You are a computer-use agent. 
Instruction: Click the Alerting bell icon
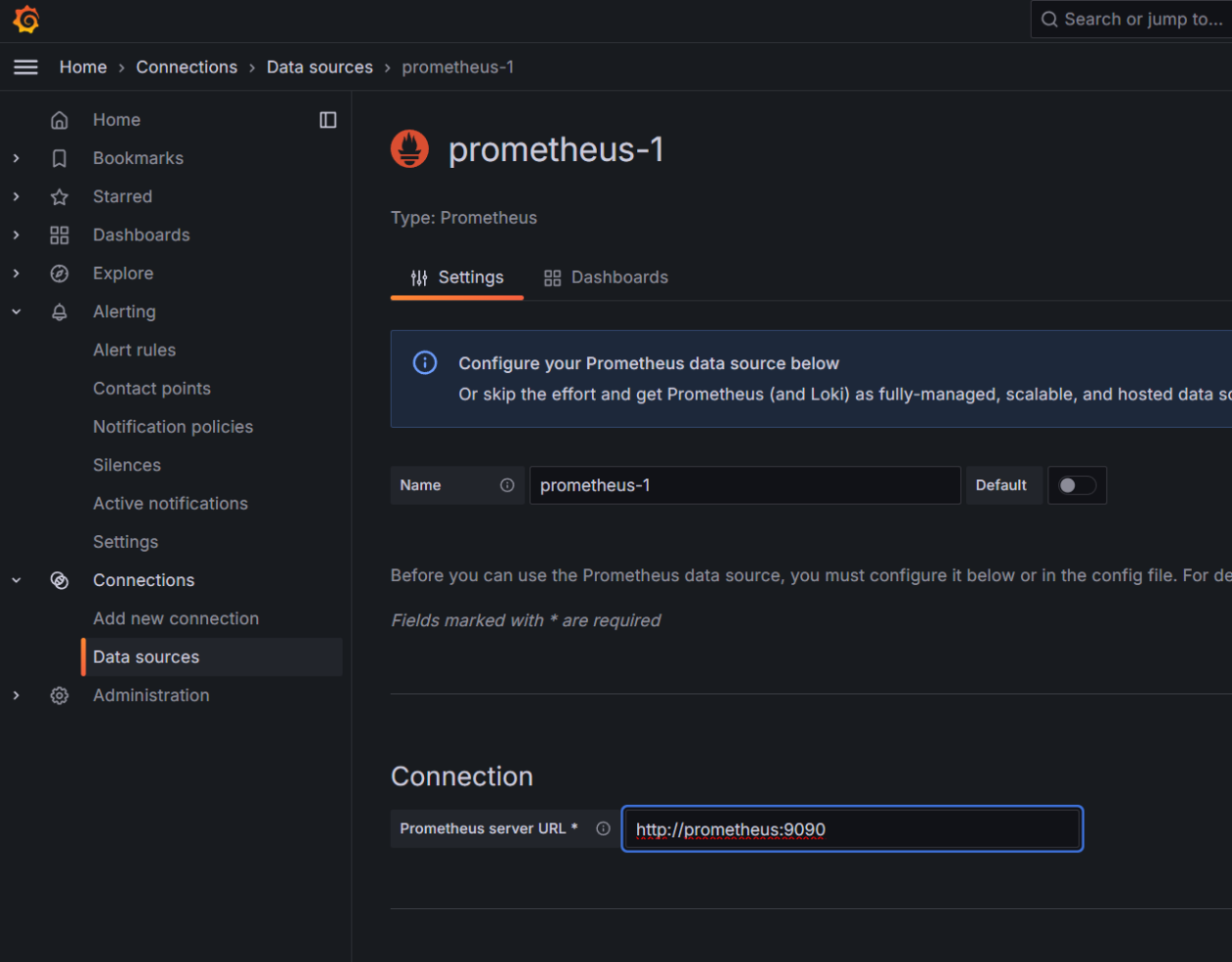pos(60,312)
